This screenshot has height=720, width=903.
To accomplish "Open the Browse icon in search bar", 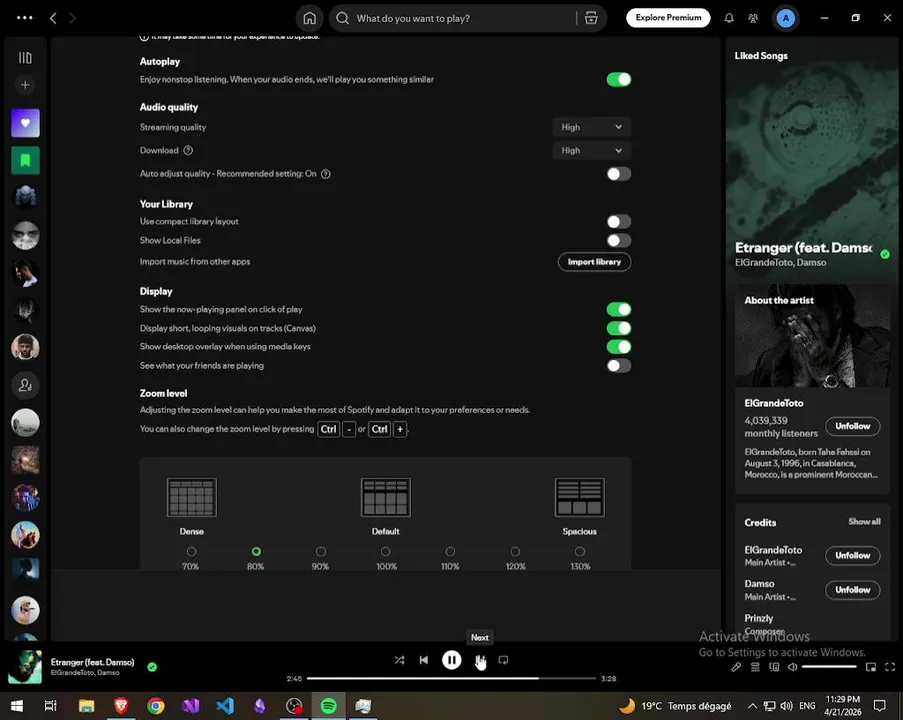I will (591, 18).
